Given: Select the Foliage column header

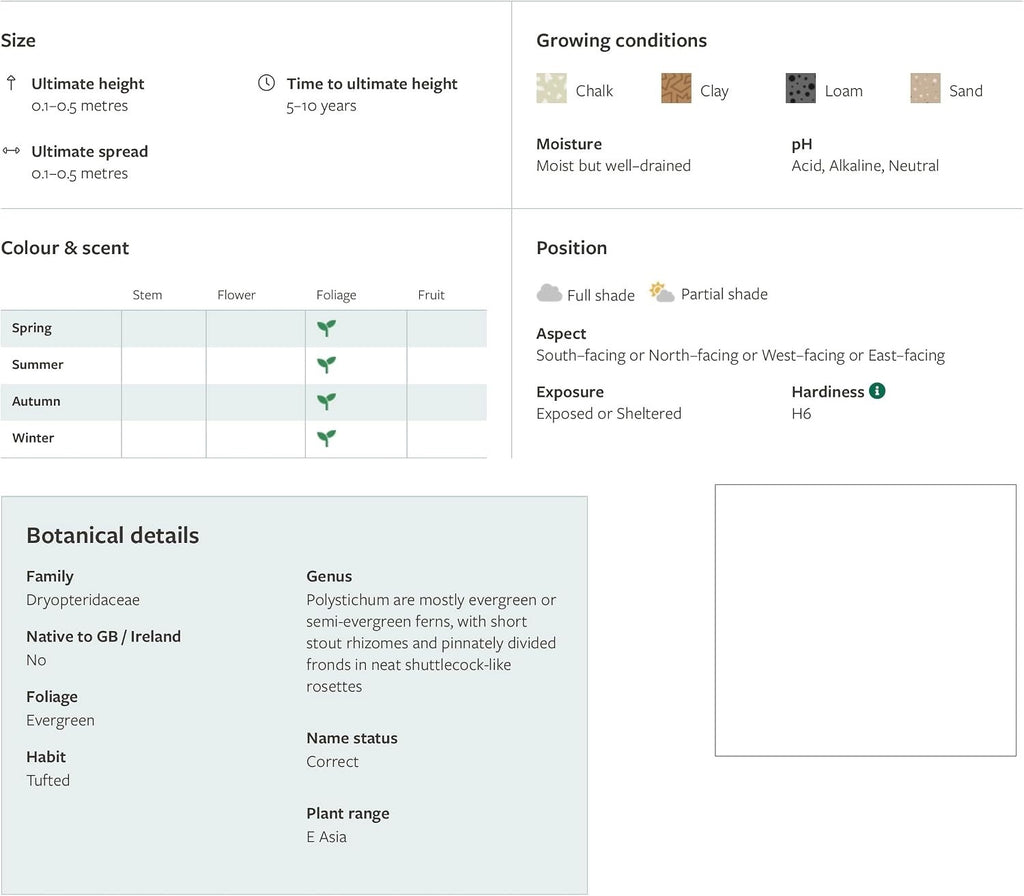Looking at the screenshot, I should point(336,295).
